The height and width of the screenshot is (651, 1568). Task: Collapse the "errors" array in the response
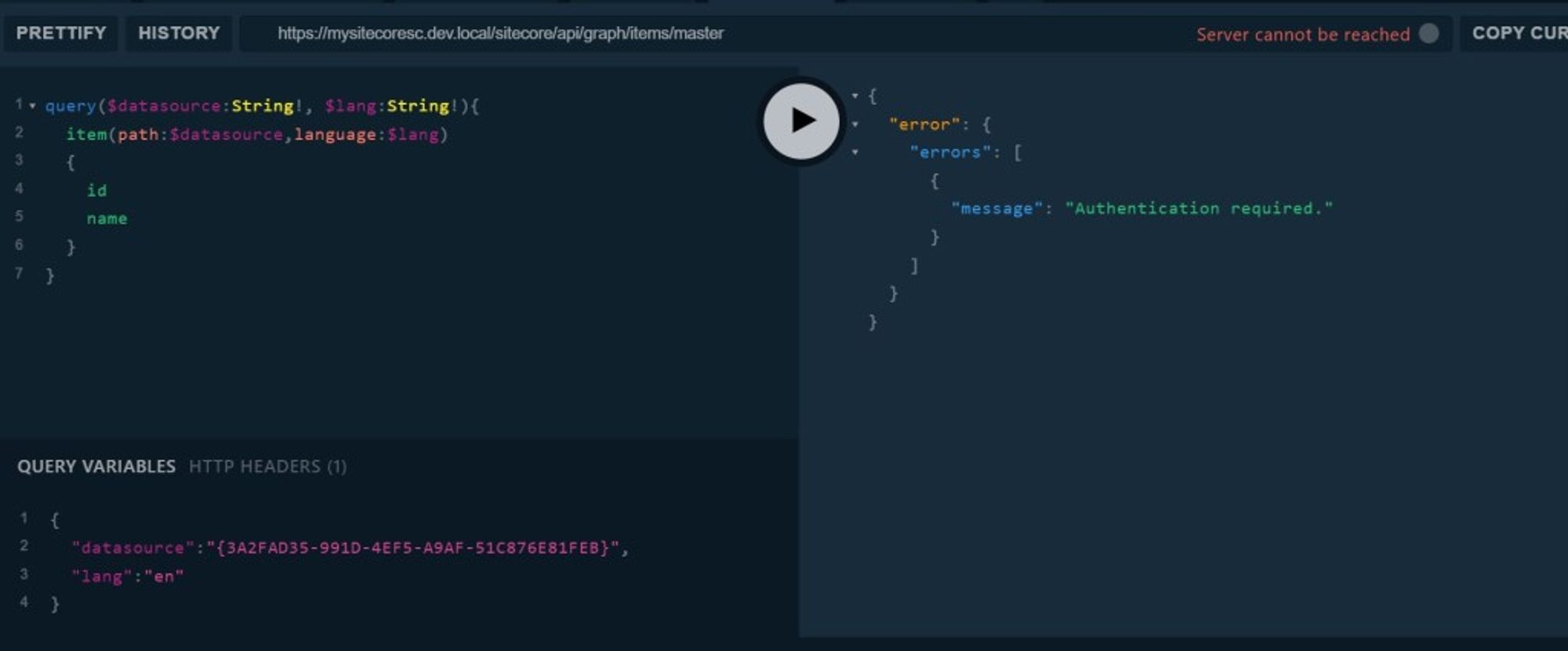tap(855, 152)
